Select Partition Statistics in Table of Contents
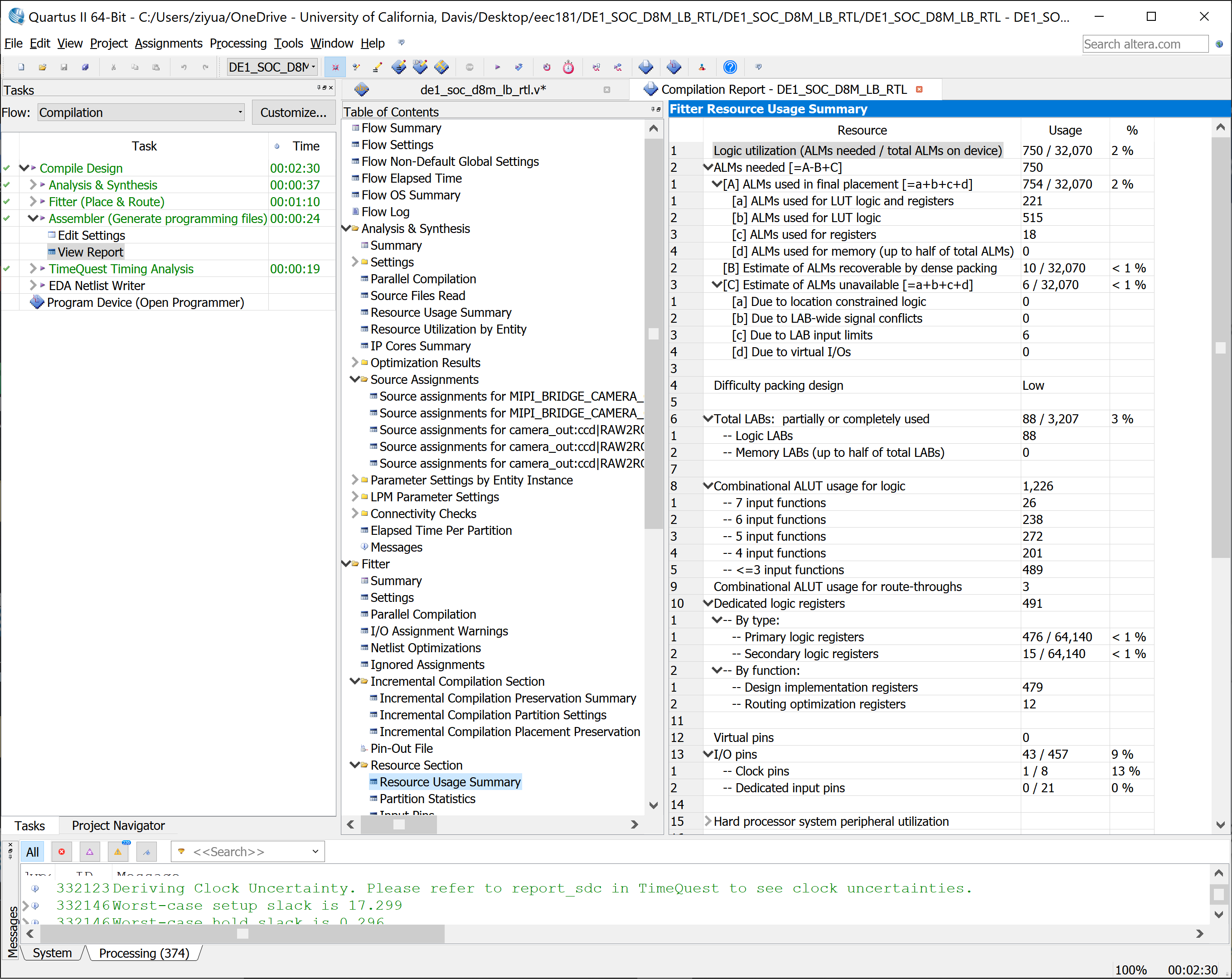Image resolution: width=1232 pixels, height=979 pixels. [427, 799]
